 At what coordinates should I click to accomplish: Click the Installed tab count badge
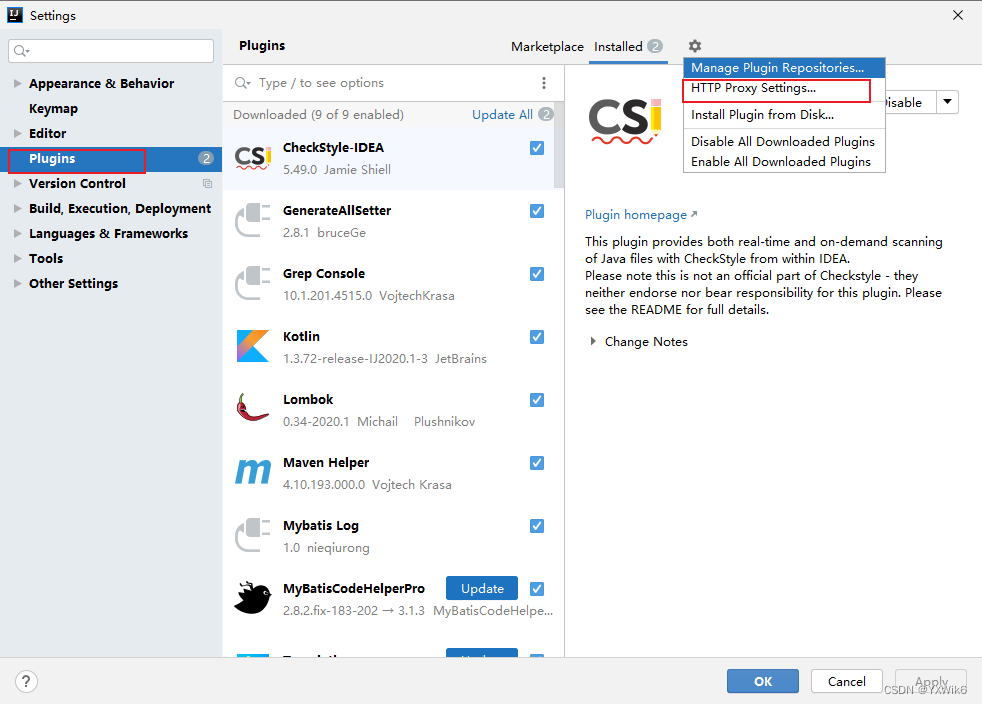(x=654, y=46)
